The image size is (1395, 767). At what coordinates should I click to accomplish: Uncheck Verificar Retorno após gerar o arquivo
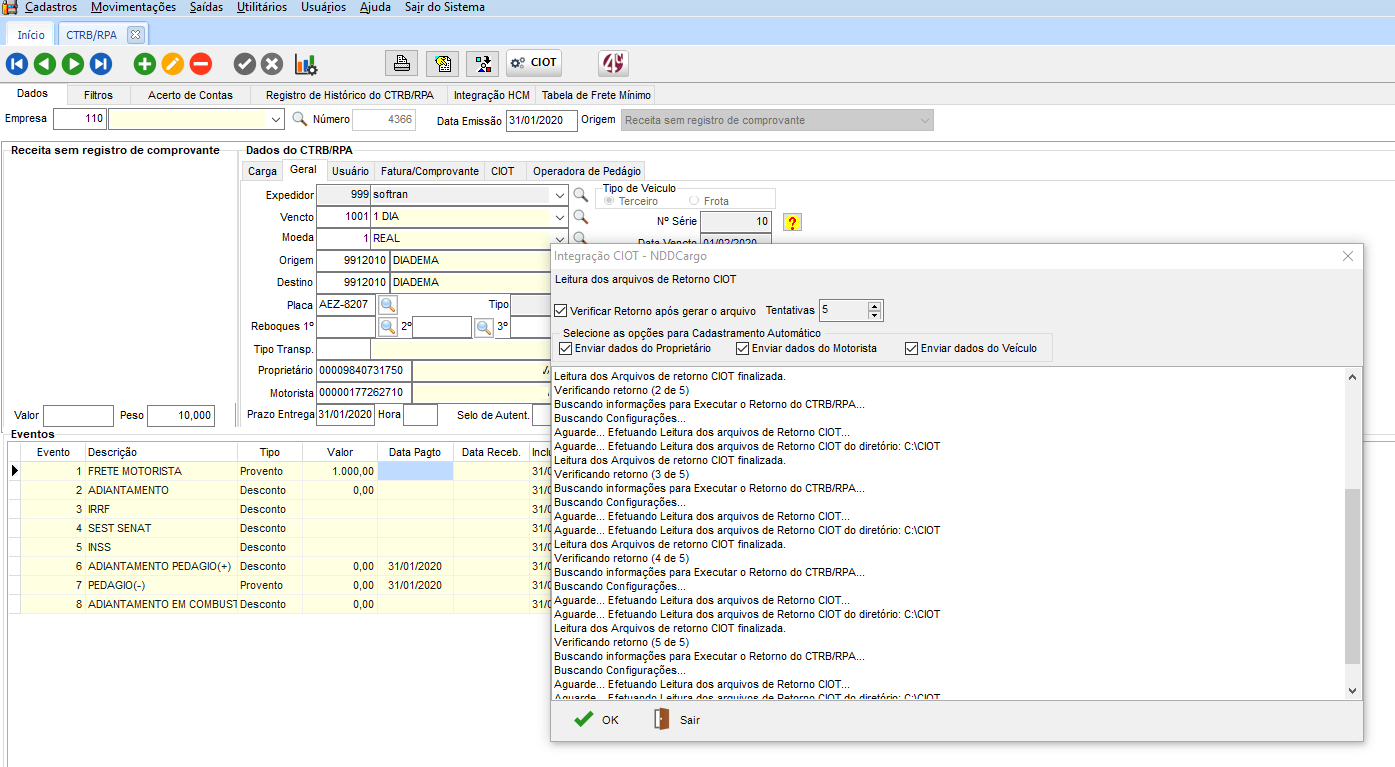pyautogui.click(x=561, y=311)
